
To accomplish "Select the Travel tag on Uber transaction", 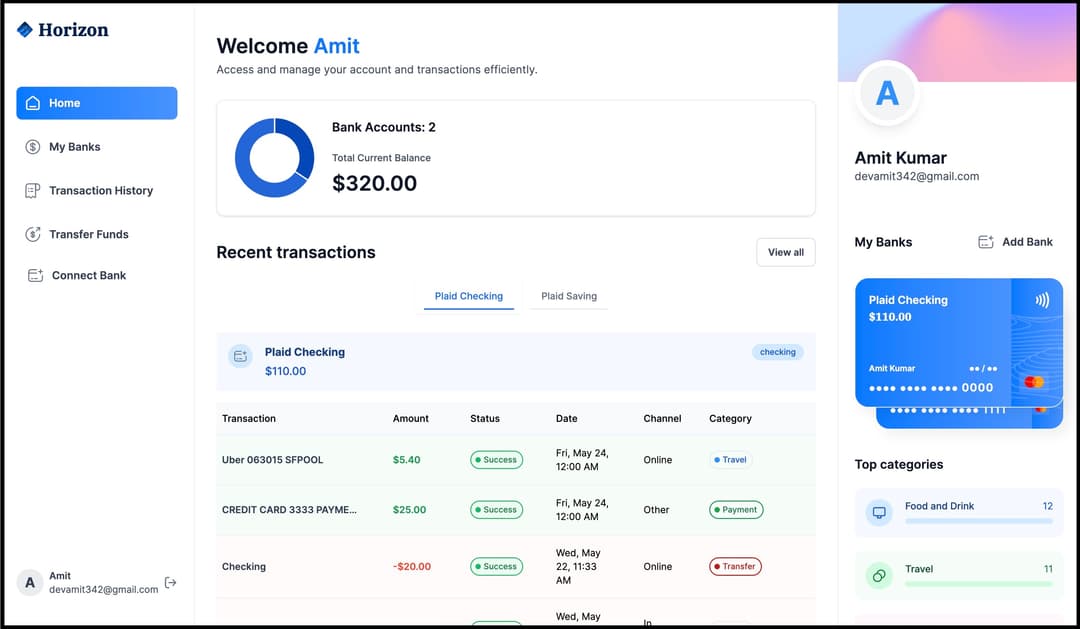I will tap(731, 459).
